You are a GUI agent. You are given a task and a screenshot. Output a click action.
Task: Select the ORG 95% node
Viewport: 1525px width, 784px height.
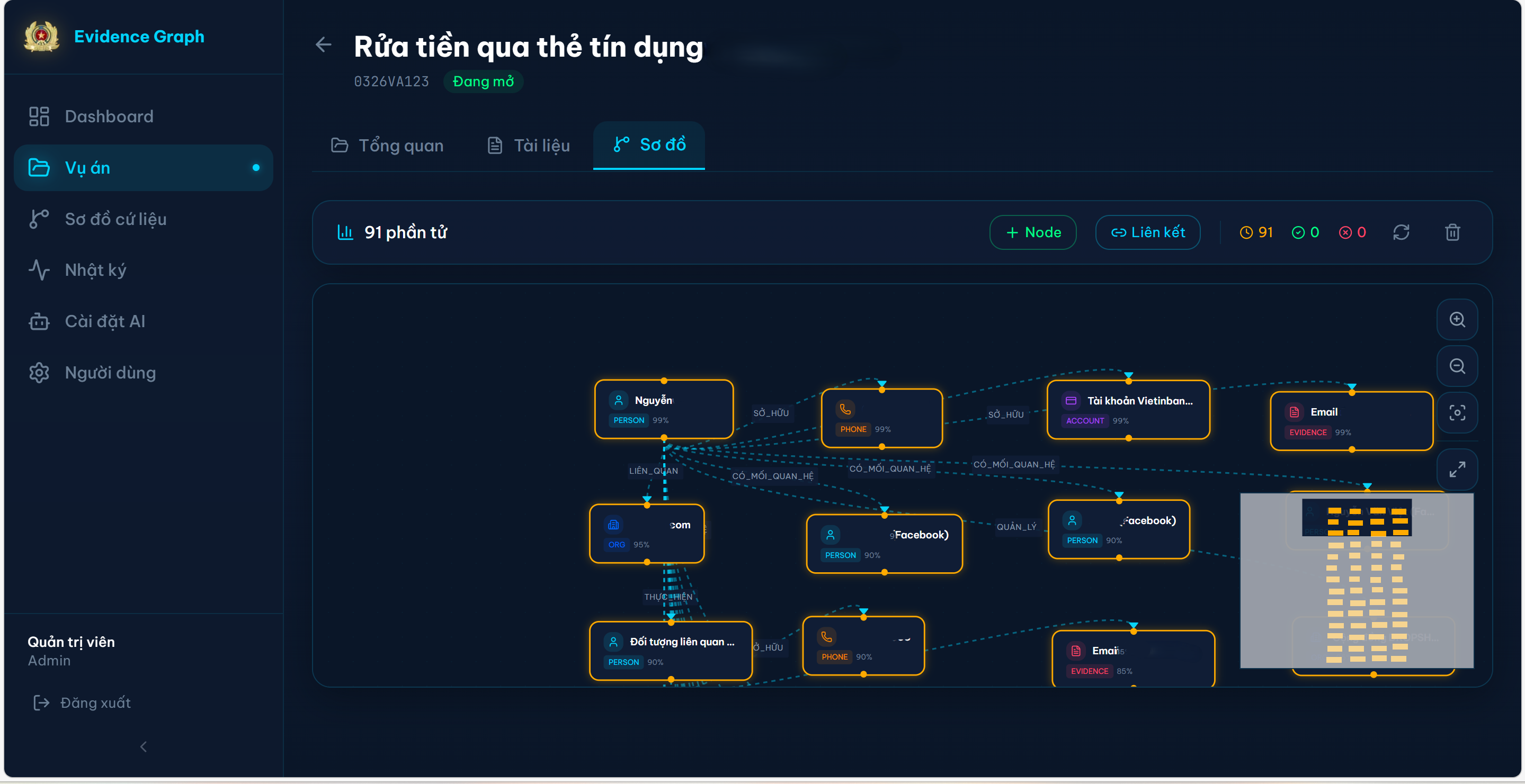(x=646, y=533)
